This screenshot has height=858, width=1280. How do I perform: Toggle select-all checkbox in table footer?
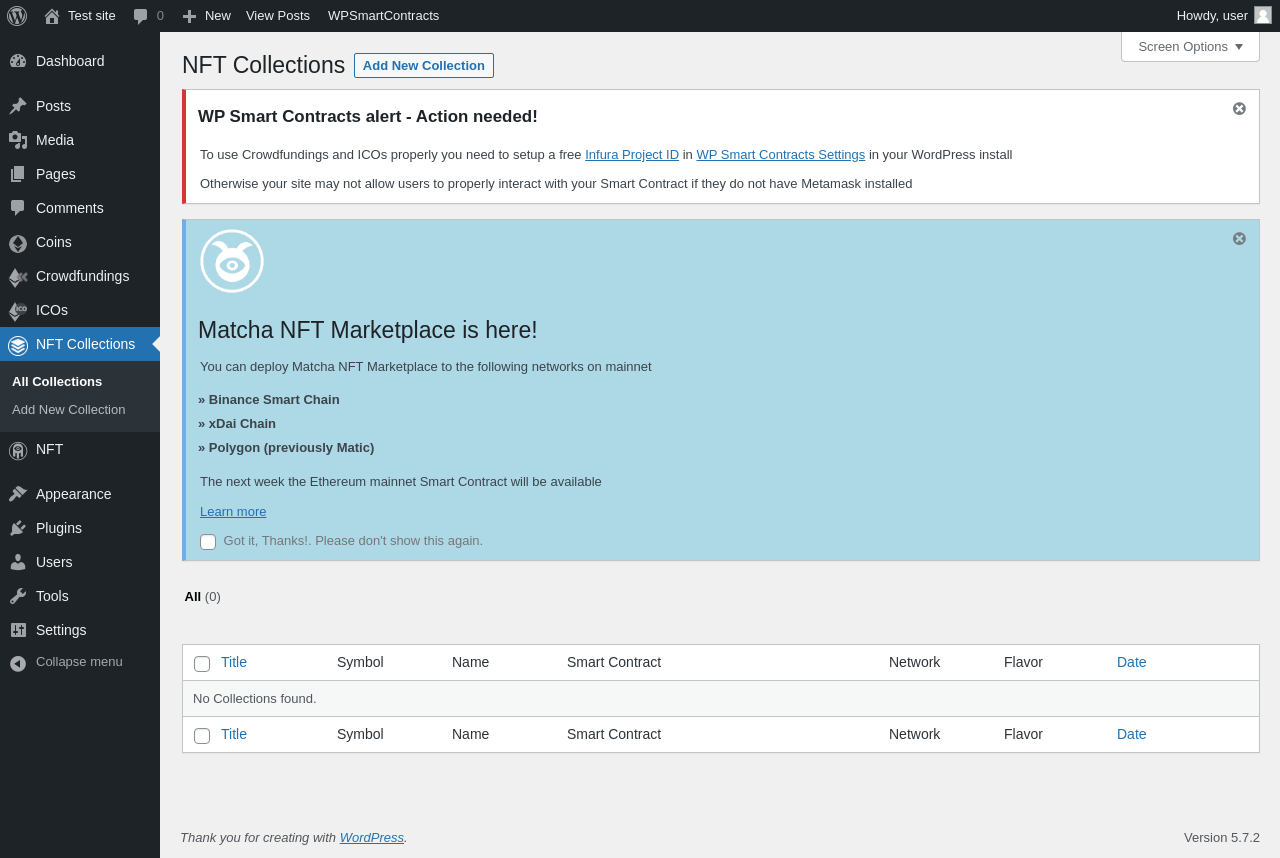point(202,736)
